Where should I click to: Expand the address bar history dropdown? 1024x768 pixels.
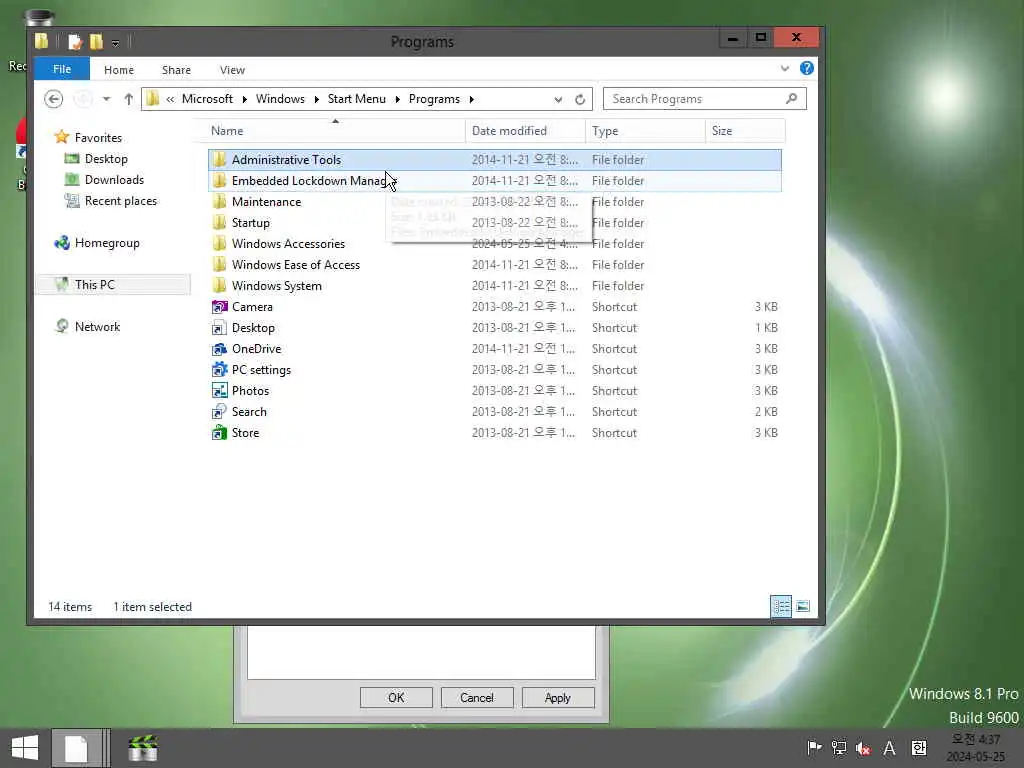coord(558,99)
